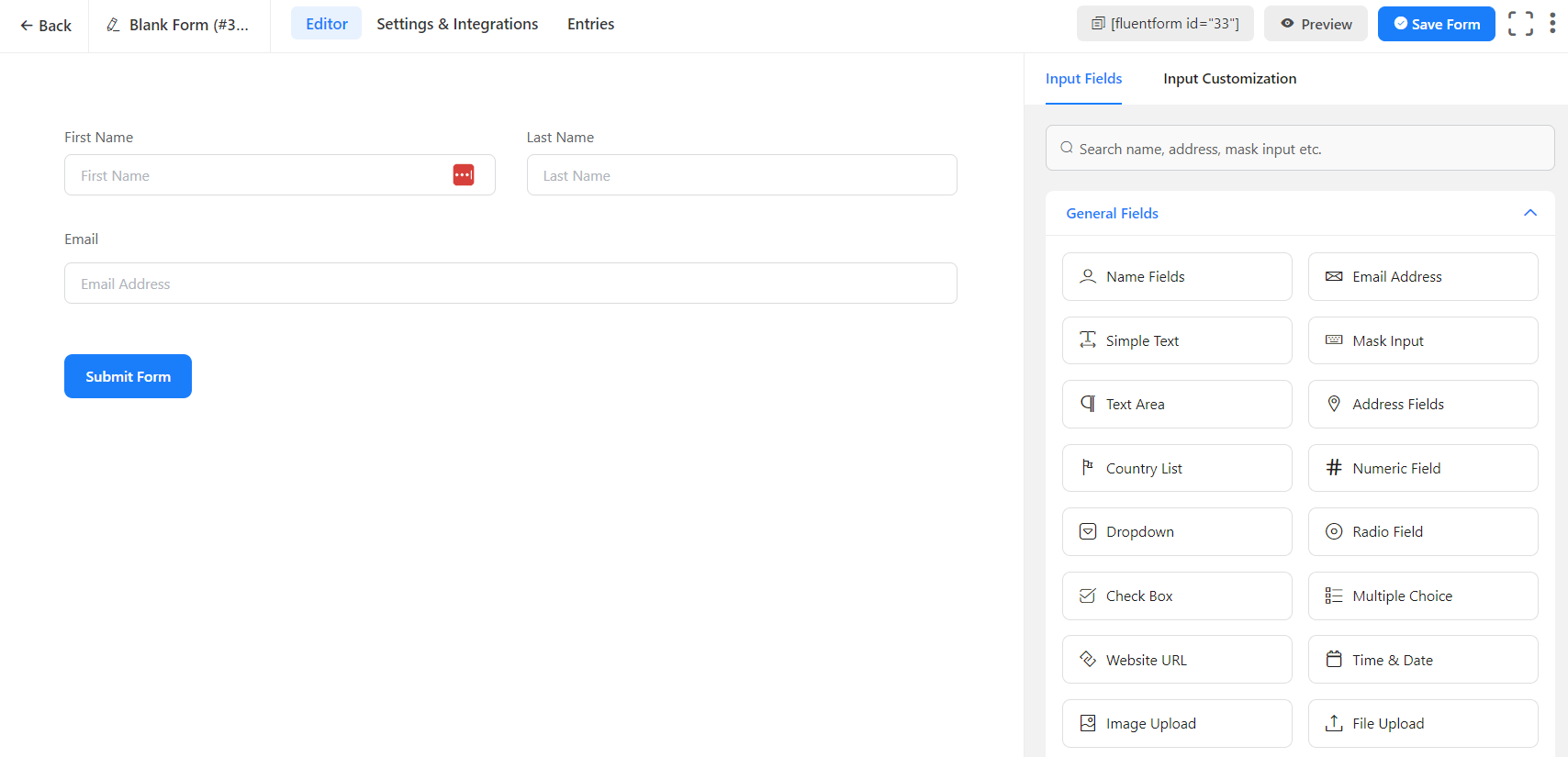Image resolution: width=1568 pixels, height=757 pixels.
Task: Click the field search input box
Action: tap(1300, 149)
